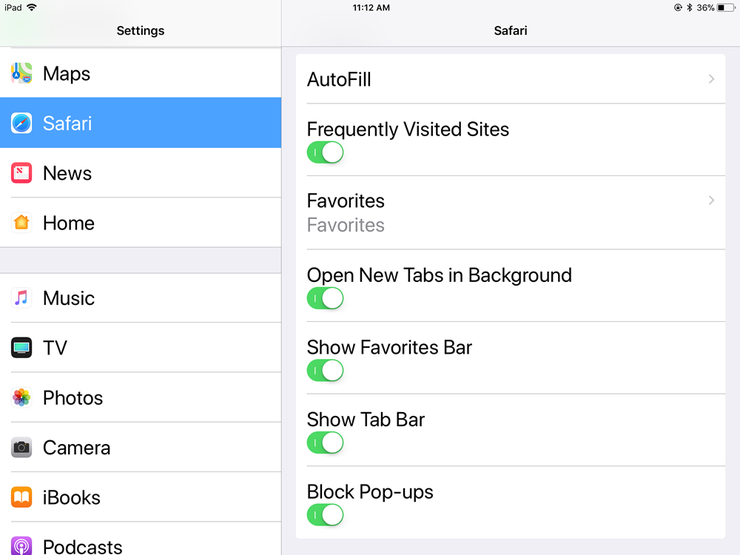Tap the iBooks orange book icon
The image size is (740, 555).
(x=21, y=497)
